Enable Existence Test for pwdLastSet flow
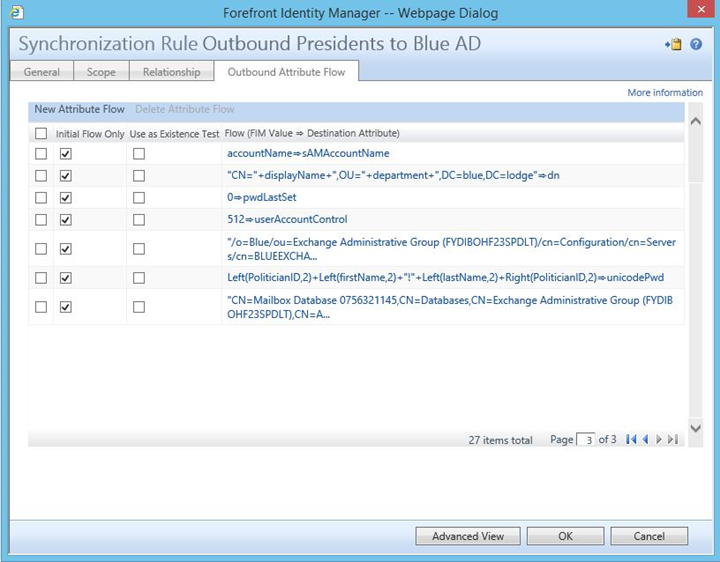 [139, 197]
